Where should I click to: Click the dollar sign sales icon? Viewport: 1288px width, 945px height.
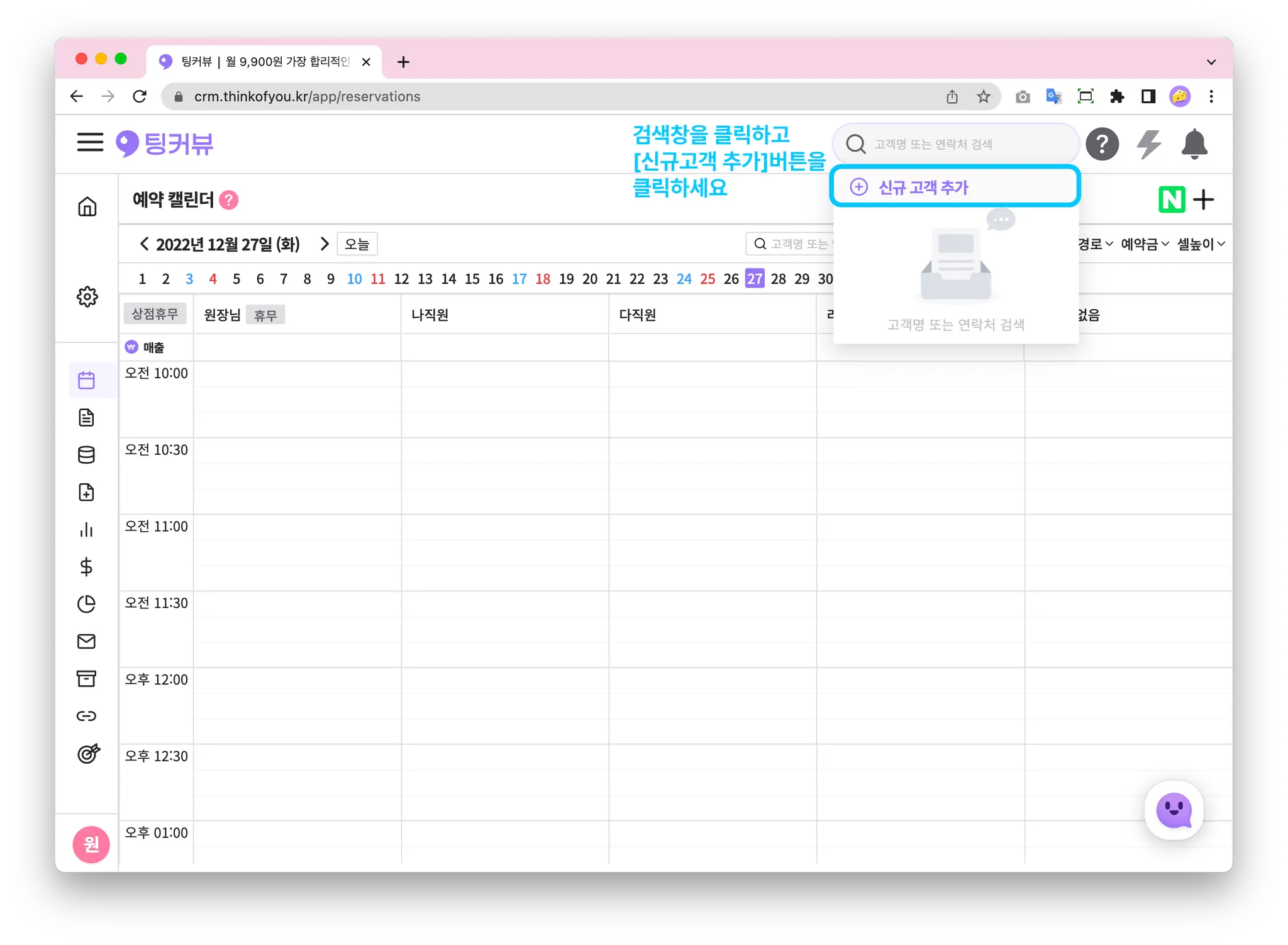[x=86, y=567]
